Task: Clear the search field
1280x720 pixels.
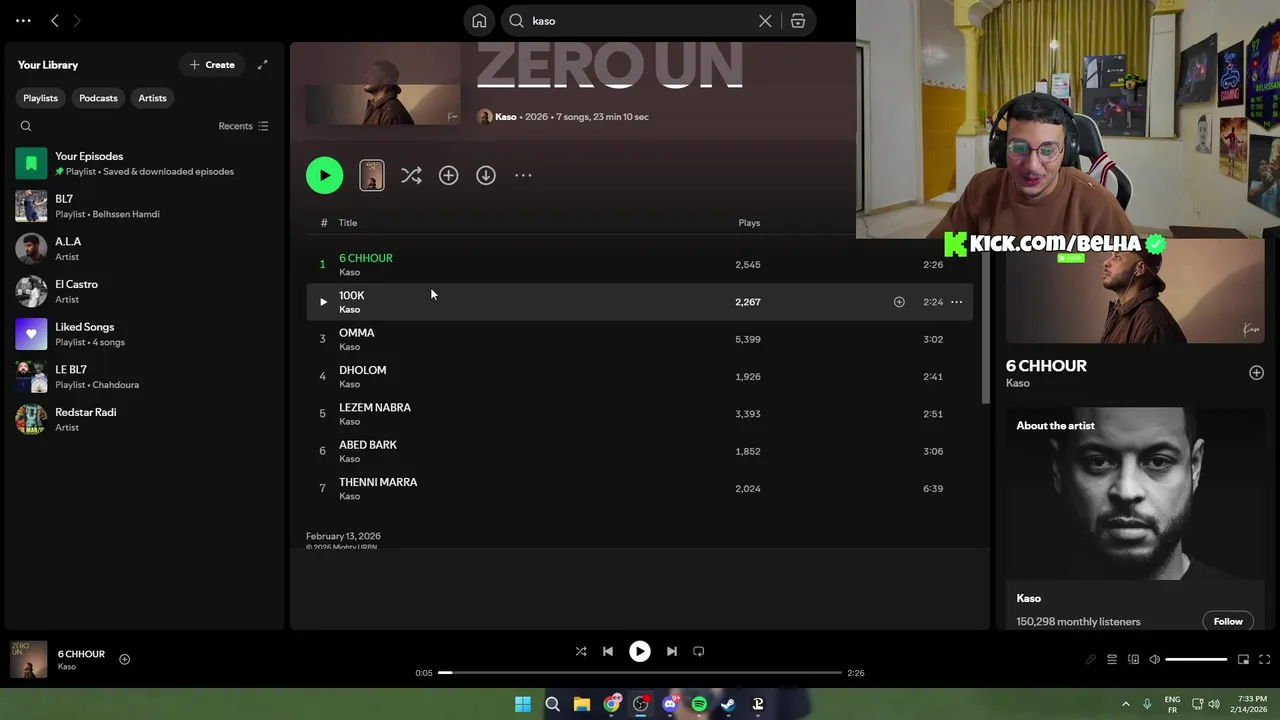Action: tap(765, 21)
